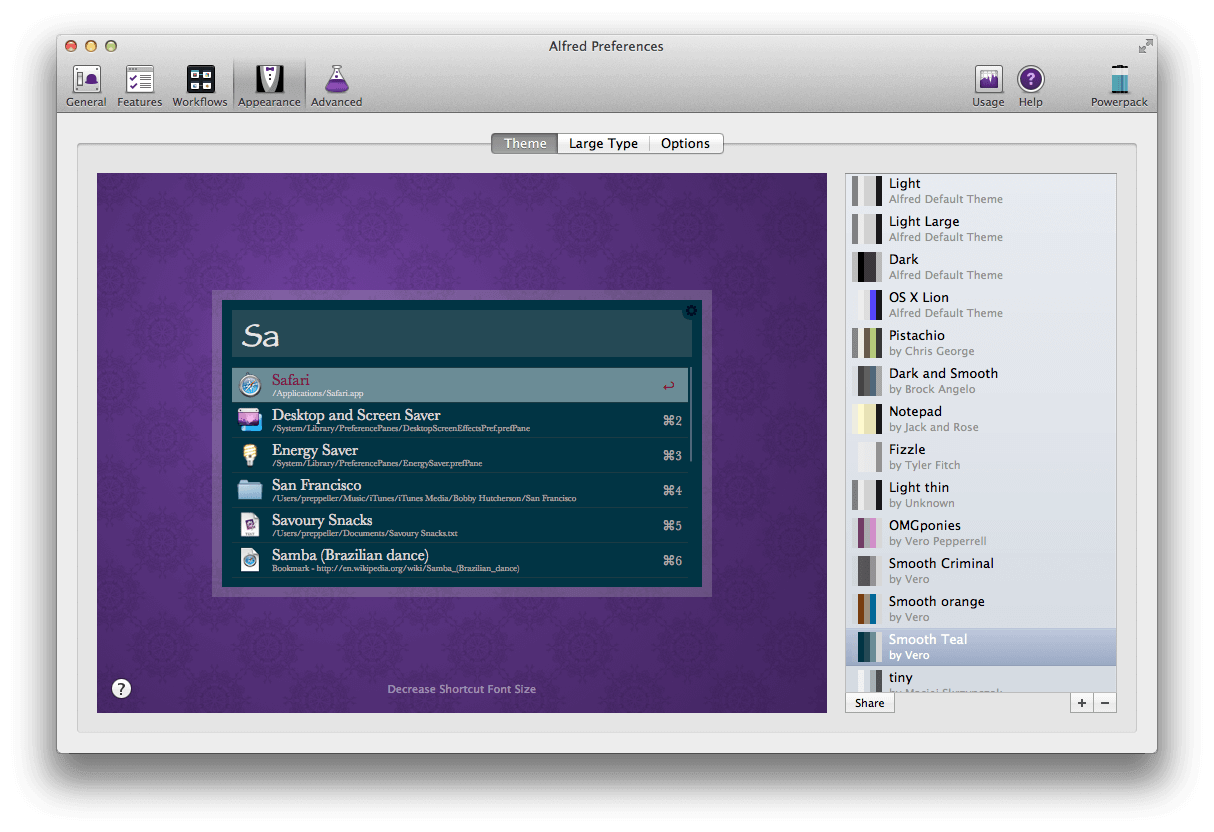Screen dimensions: 1214x832
Task: Click the Help question mark icon
Action: [x=1031, y=84]
